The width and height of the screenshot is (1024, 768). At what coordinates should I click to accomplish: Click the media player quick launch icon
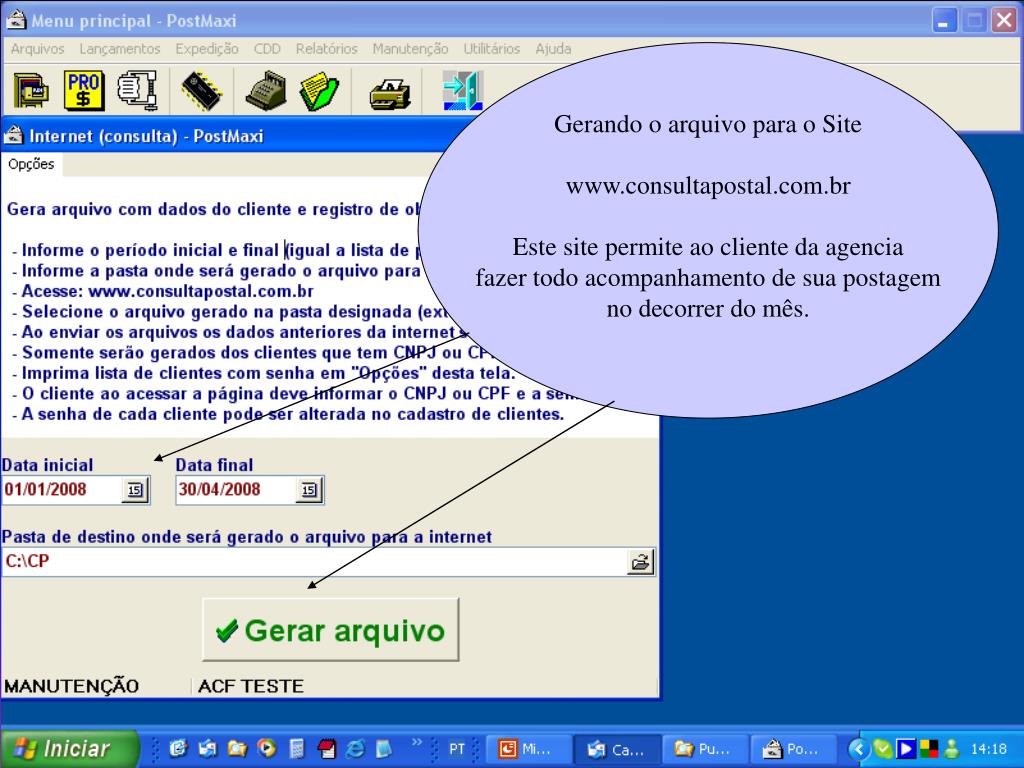pyautogui.click(x=266, y=748)
